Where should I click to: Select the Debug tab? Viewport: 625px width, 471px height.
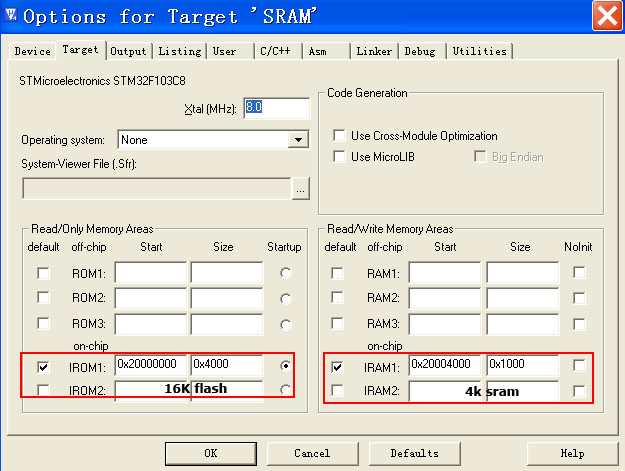point(421,51)
